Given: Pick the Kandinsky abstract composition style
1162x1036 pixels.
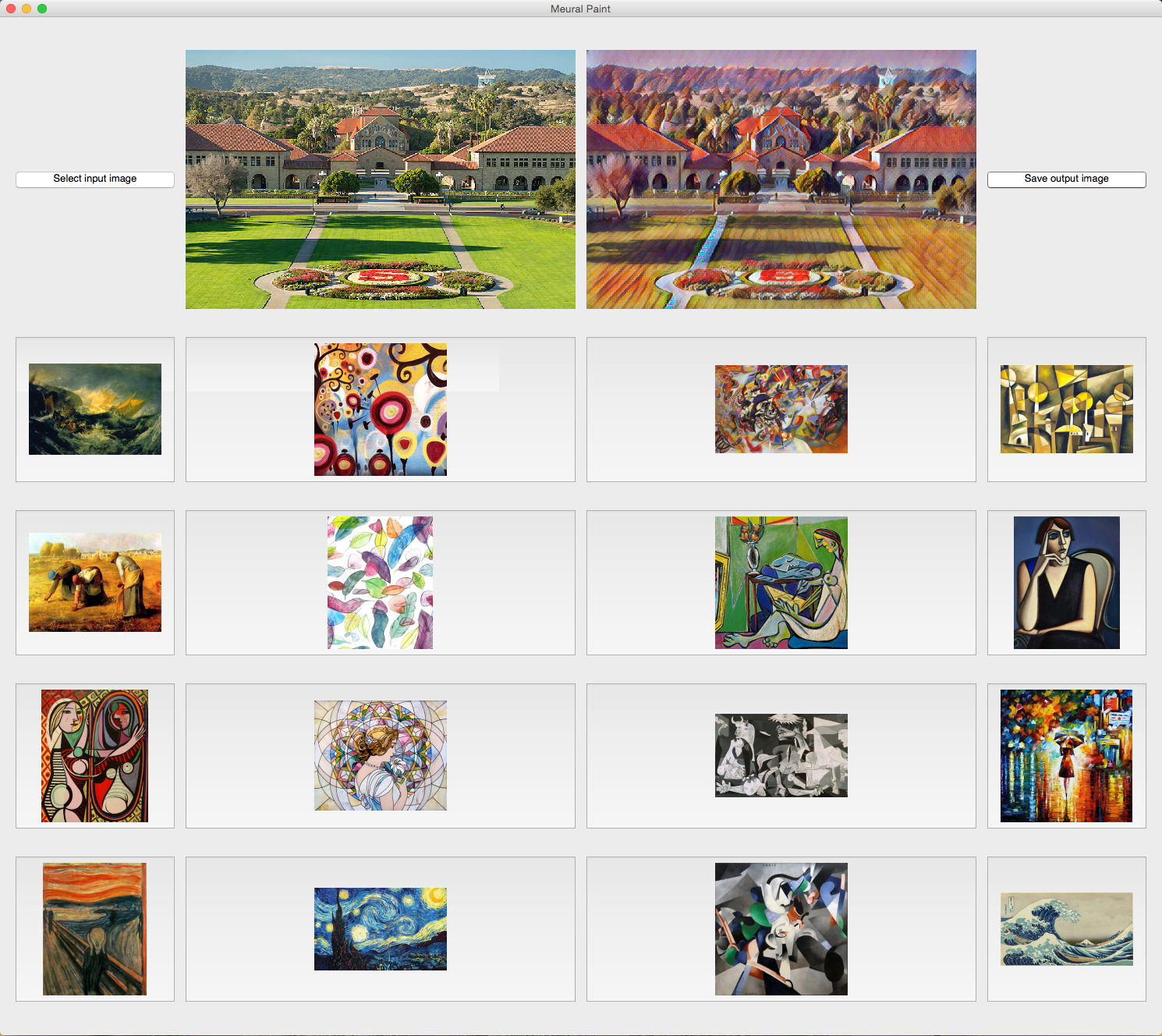Looking at the screenshot, I should click(781, 410).
